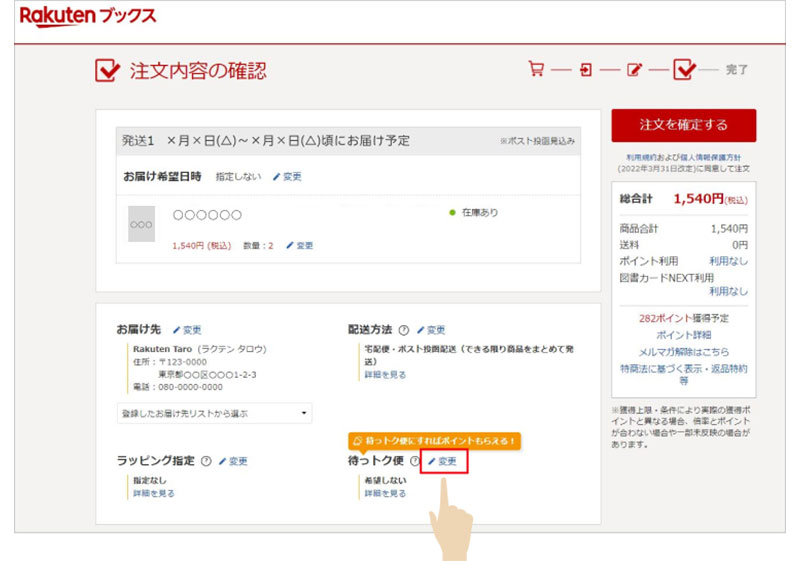Click the checkbox icon beside 注文内容の確認 heading

tap(107, 70)
